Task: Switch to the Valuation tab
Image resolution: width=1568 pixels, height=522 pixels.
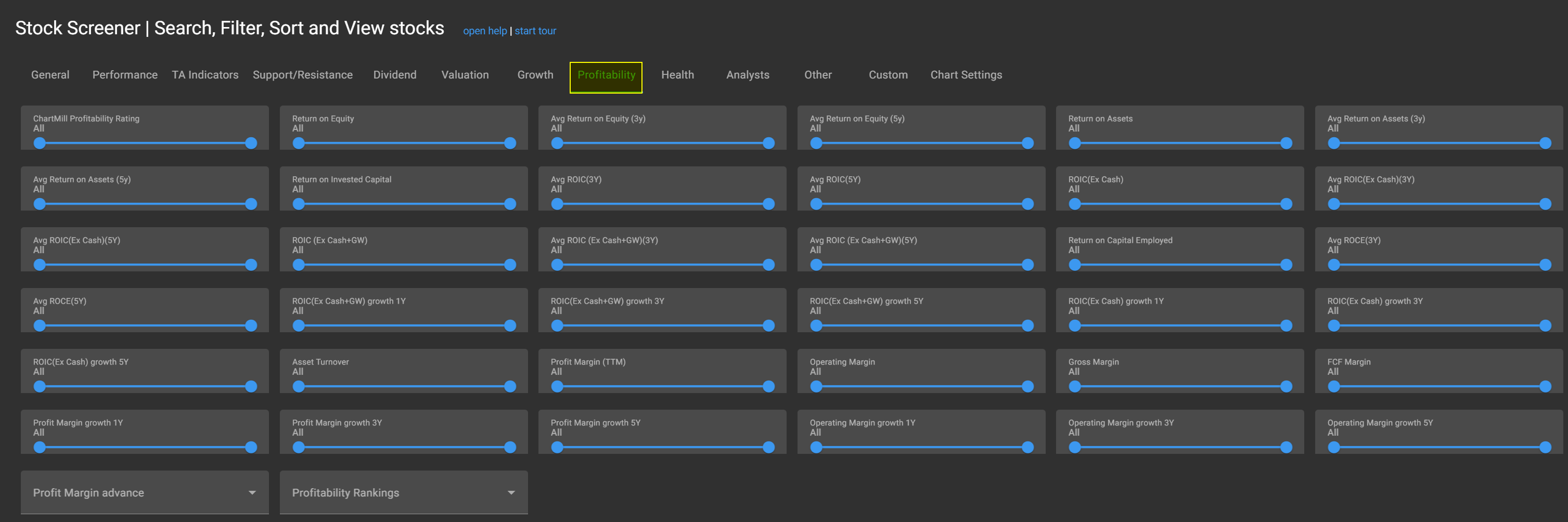Action: [465, 75]
